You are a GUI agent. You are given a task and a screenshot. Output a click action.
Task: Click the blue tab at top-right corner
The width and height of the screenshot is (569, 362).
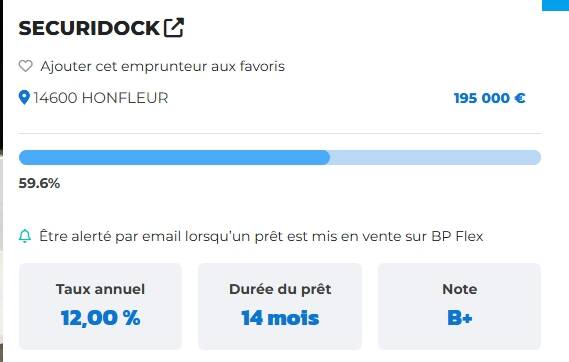(555, 5)
